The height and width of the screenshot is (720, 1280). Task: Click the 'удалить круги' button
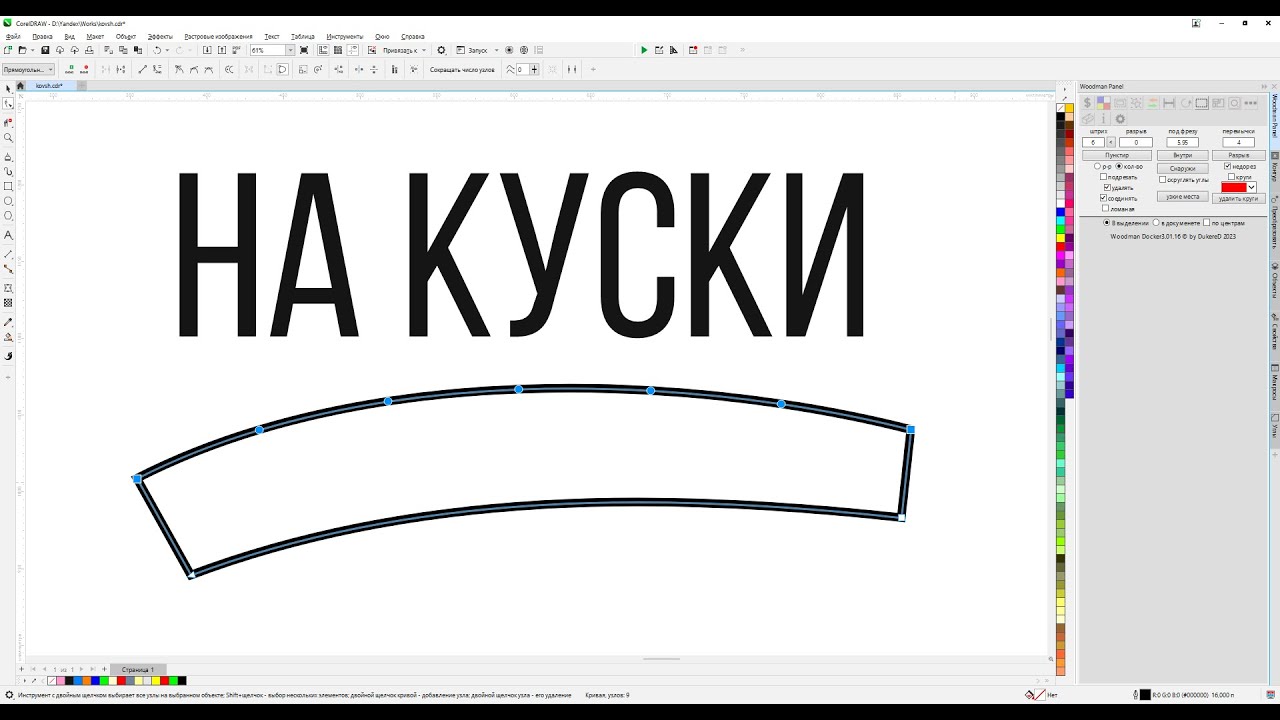(1239, 198)
